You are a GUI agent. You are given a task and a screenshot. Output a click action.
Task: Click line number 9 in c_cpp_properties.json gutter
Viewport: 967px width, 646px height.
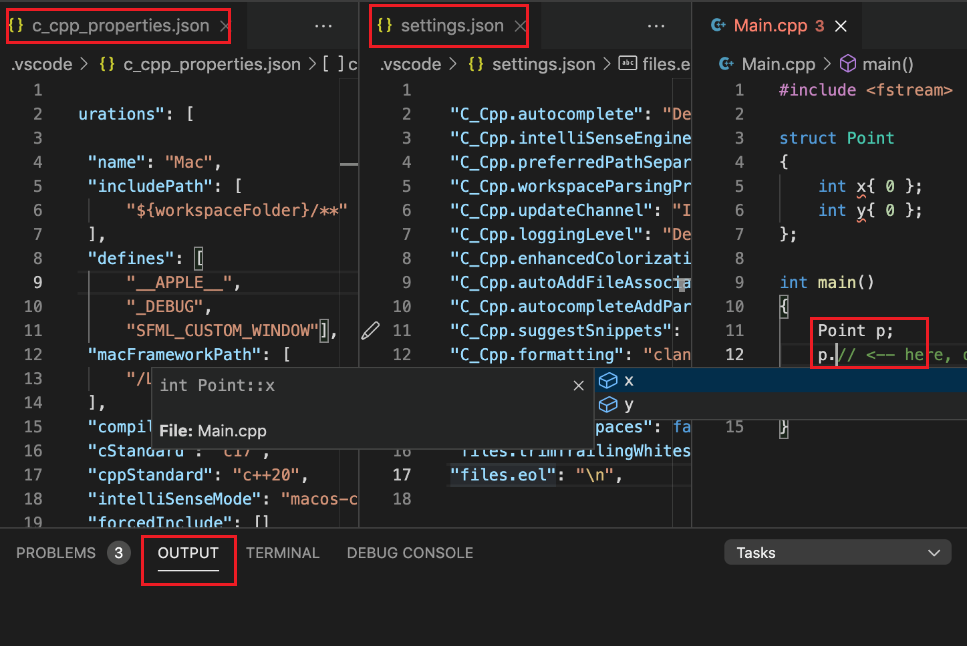coord(38,283)
